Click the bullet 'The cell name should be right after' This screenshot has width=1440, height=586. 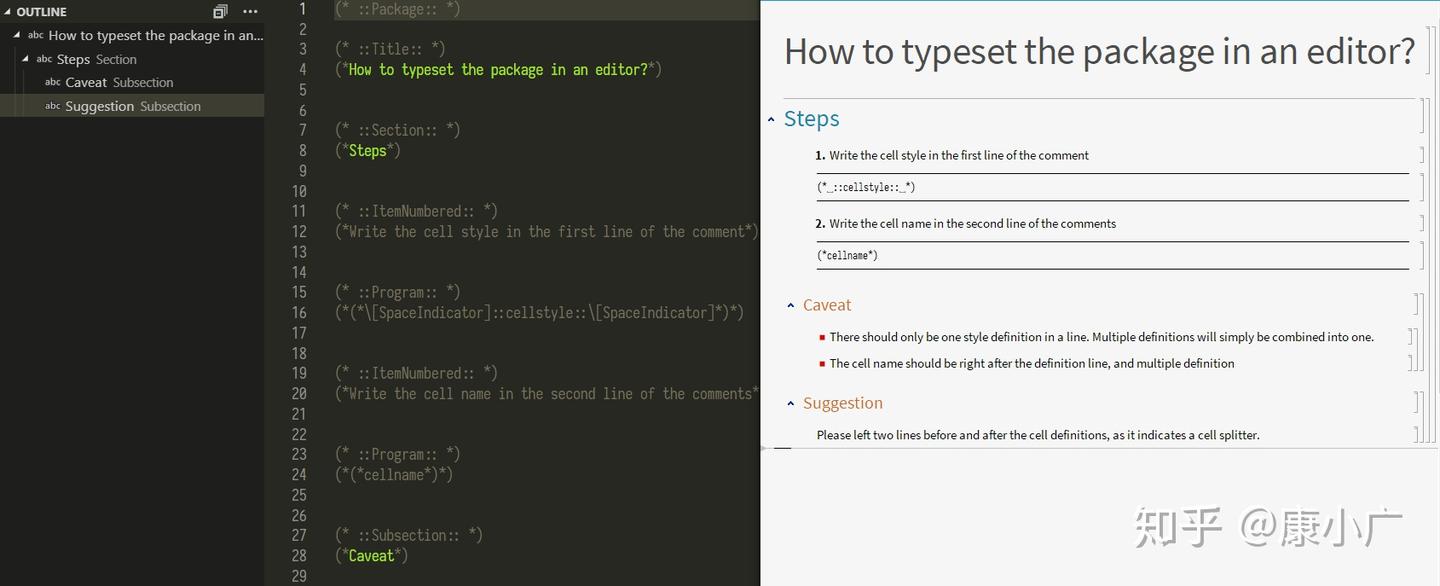click(1032, 363)
